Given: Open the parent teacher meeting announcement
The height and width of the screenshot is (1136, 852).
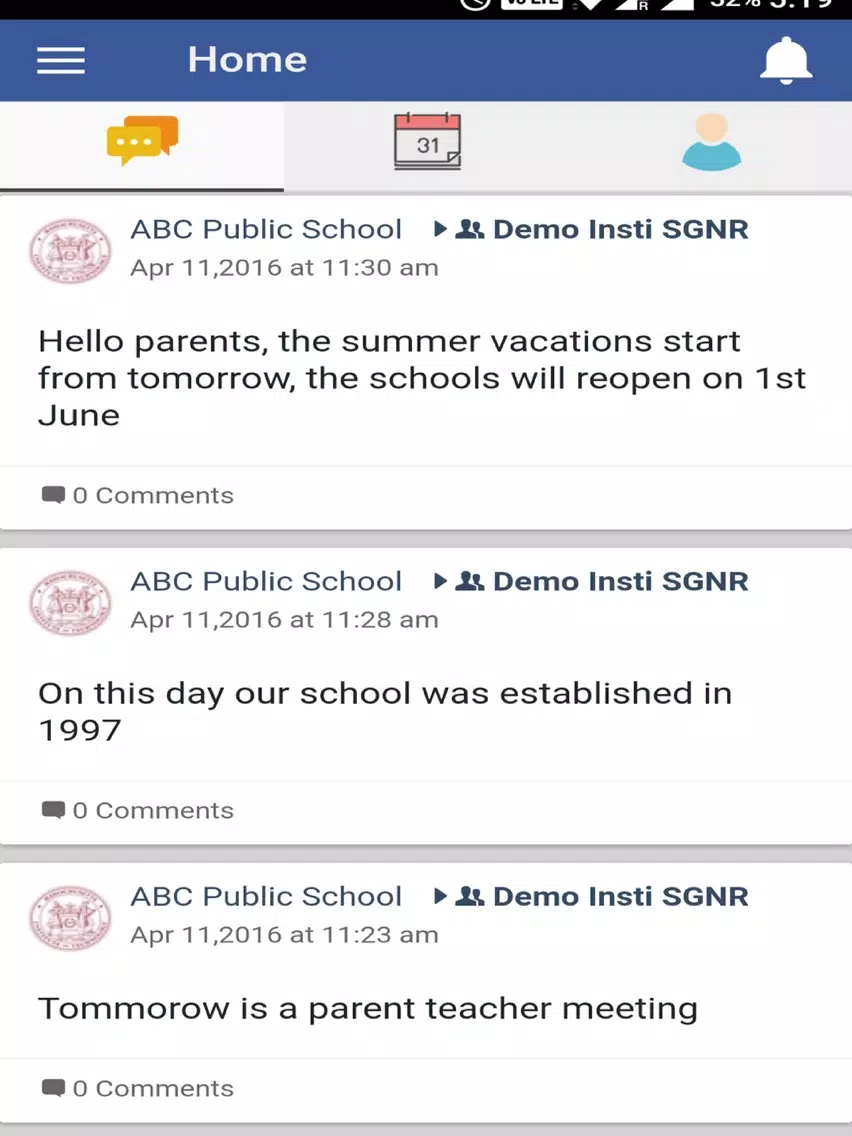Looking at the screenshot, I should 368,1008.
